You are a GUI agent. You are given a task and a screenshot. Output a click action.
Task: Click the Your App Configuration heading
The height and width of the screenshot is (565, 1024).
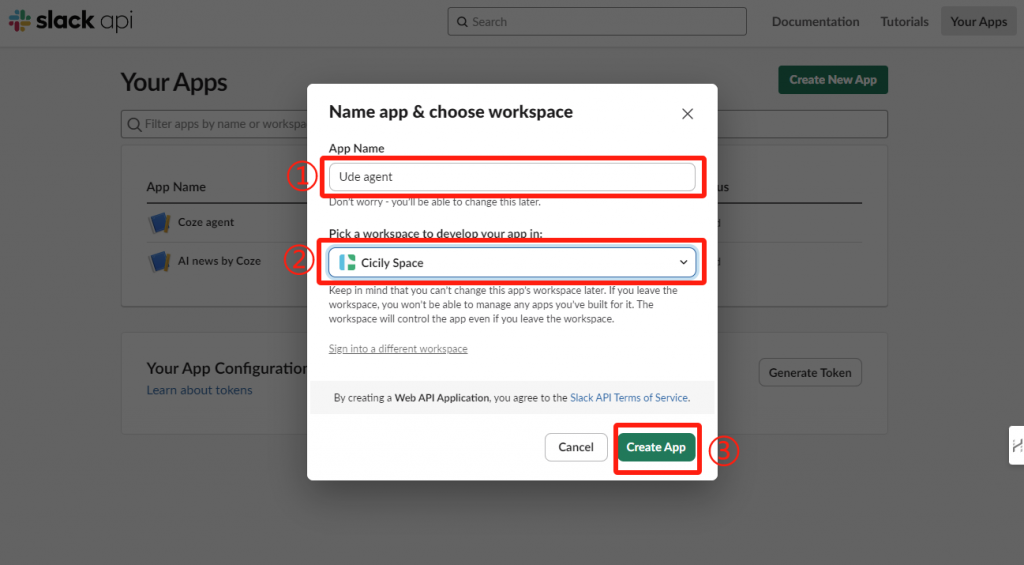coord(227,368)
